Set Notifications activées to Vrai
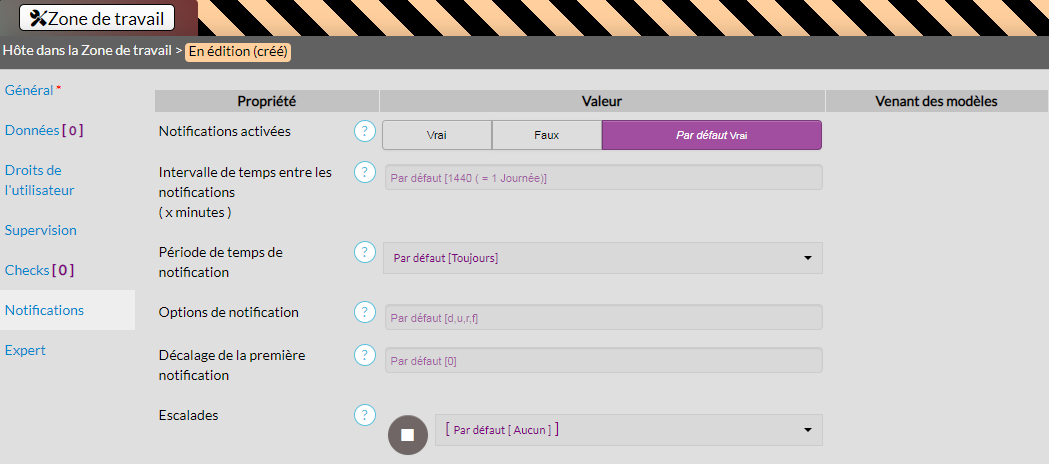1049x464 pixels. click(x=437, y=135)
